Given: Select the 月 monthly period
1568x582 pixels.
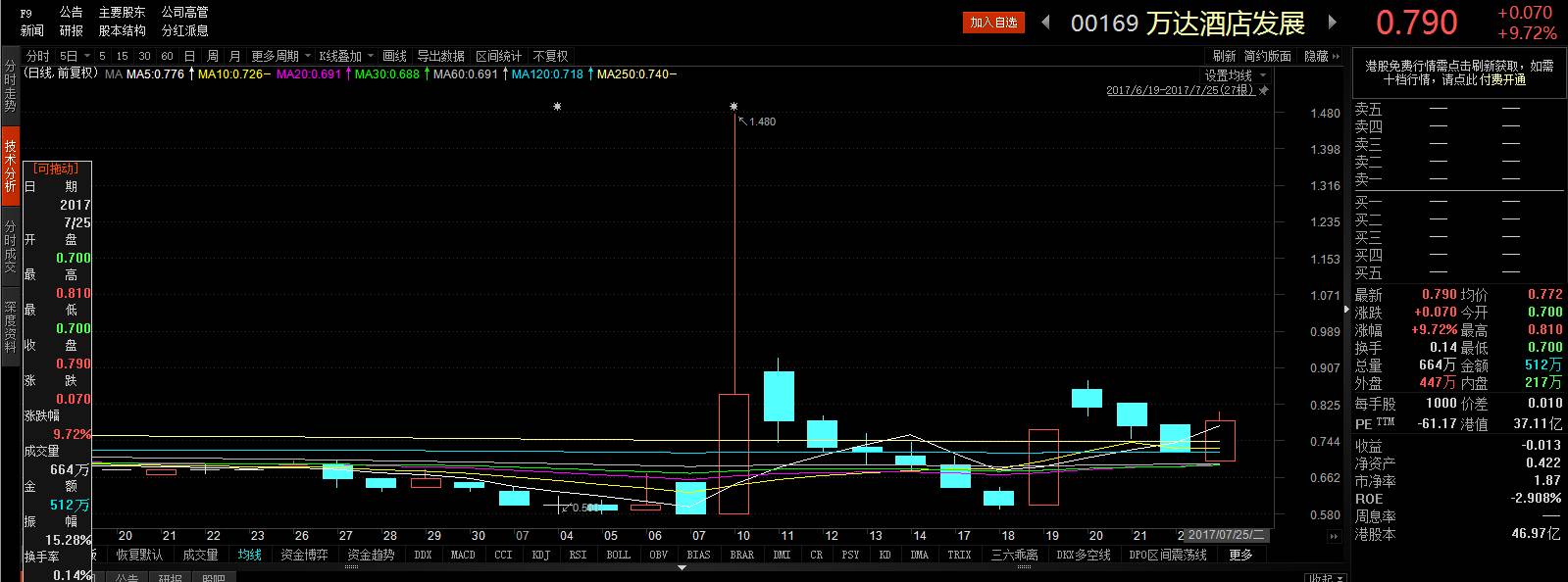Looking at the screenshot, I should click(x=234, y=57).
